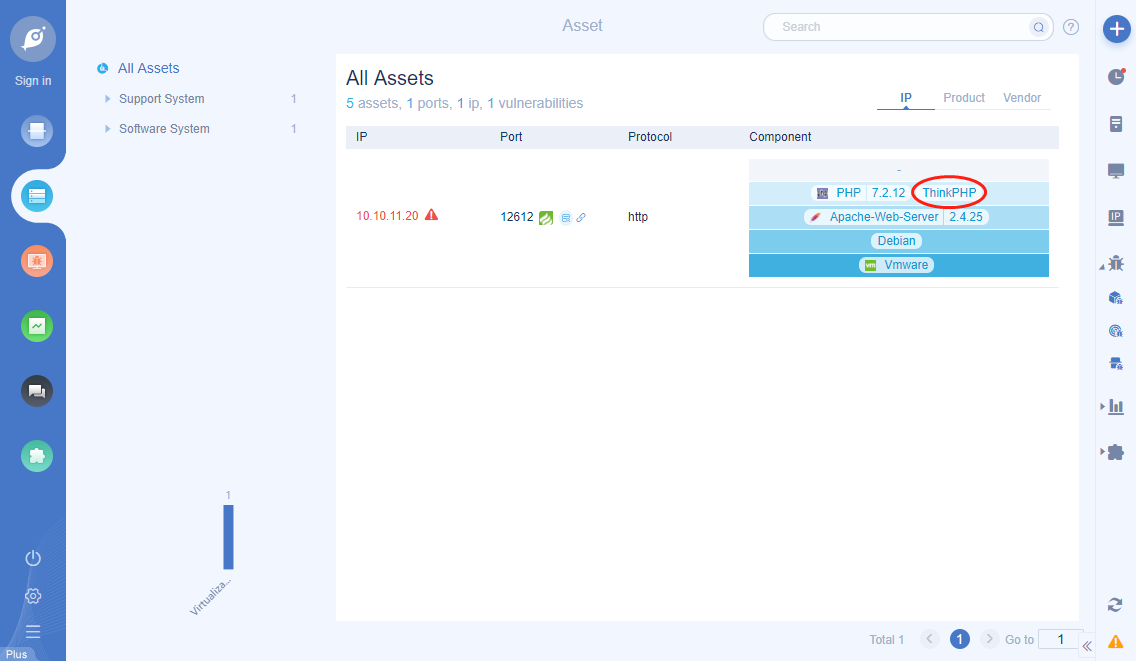The width and height of the screenshot is (1136, 661).
Task: Select All Assets in the tree
Action: (x=149, y=68)
